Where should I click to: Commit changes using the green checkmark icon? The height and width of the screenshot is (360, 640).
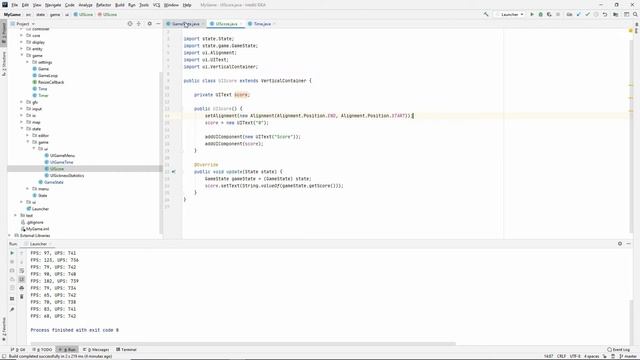tap(587, 14)
